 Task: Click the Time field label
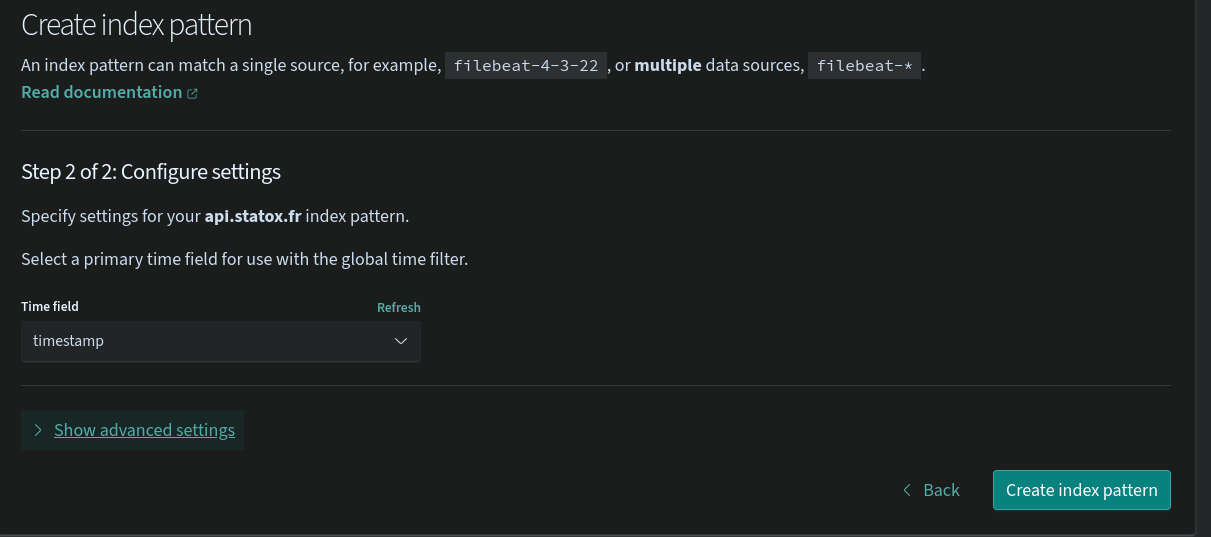(50, 307)
